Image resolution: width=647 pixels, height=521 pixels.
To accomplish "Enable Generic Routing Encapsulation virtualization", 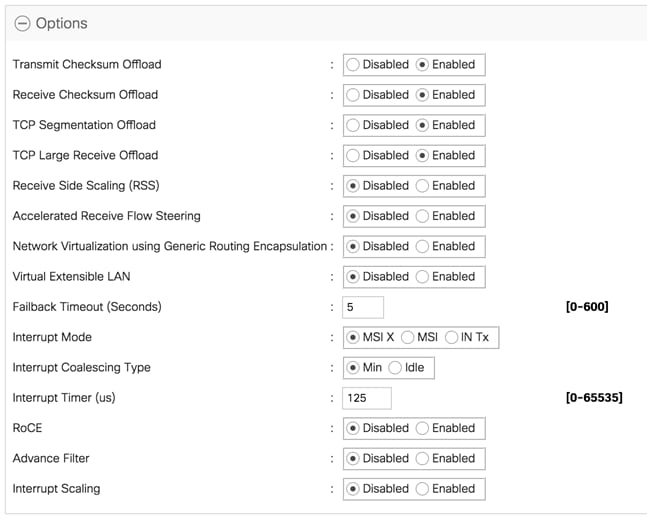I will (422, 246).
